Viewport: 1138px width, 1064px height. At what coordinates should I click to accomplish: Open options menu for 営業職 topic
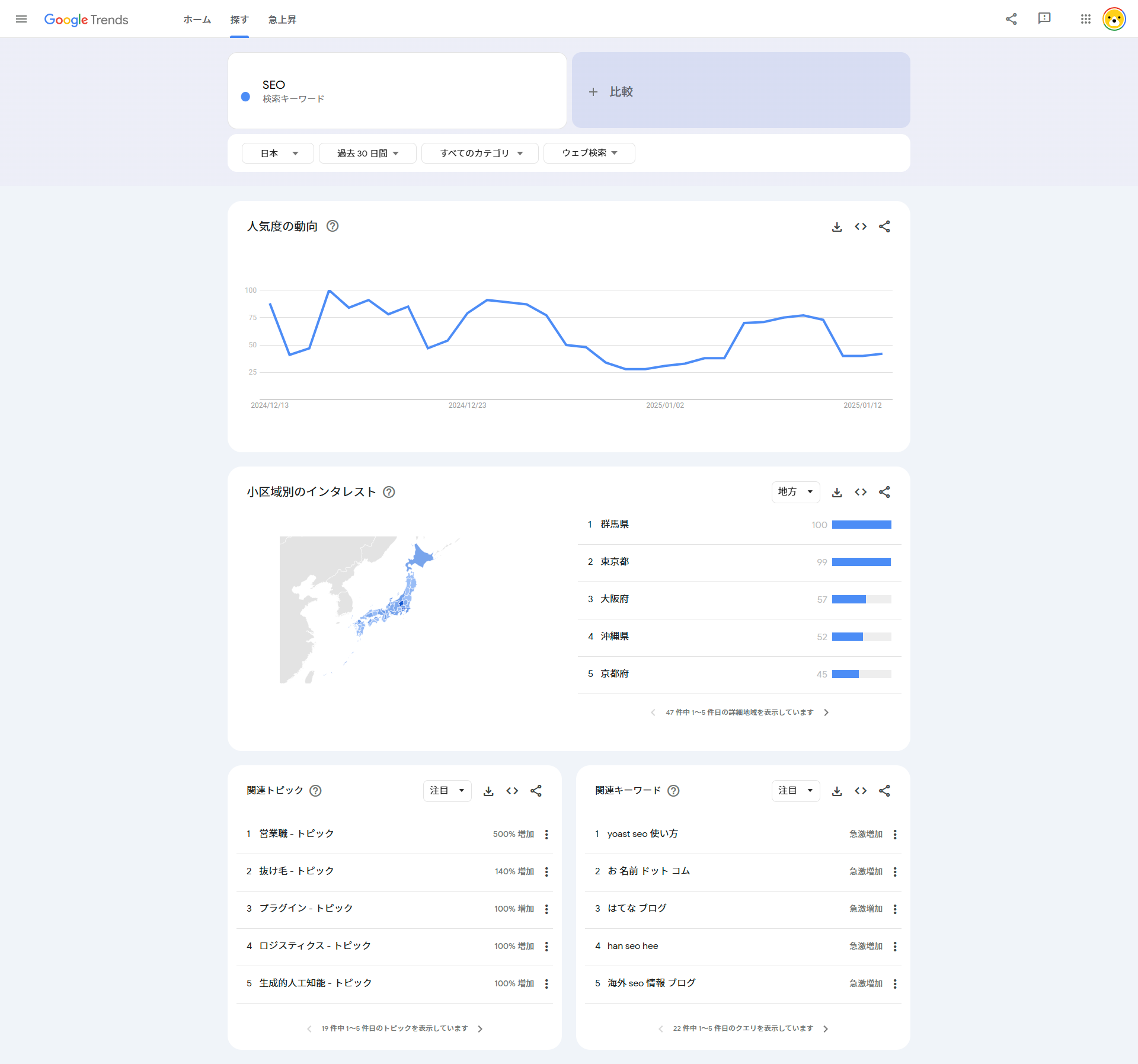(546, 834)
